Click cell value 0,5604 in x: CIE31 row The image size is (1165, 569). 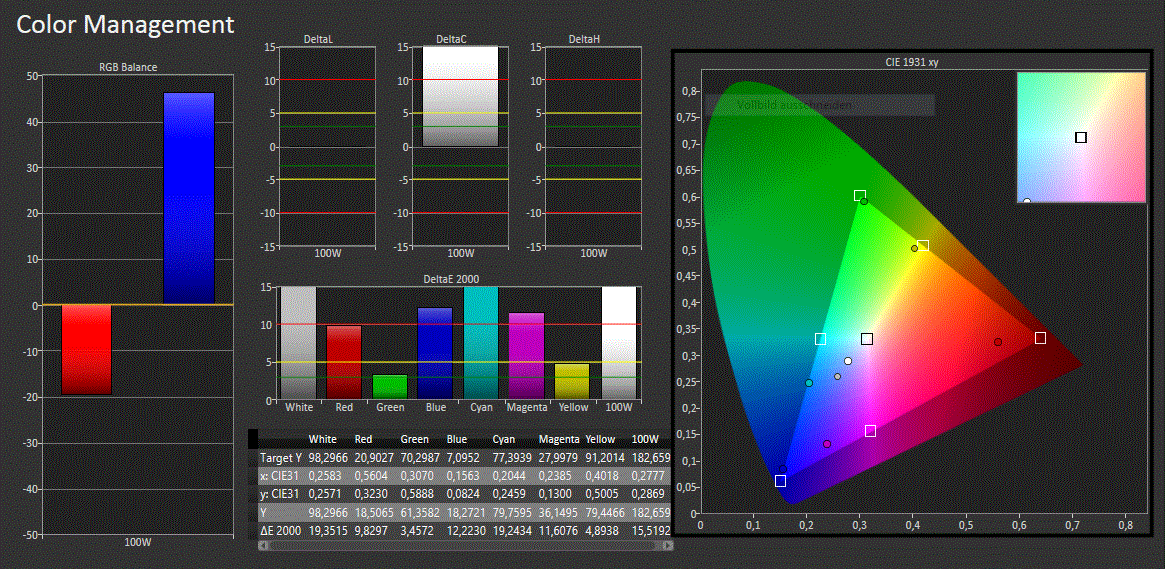373,475
